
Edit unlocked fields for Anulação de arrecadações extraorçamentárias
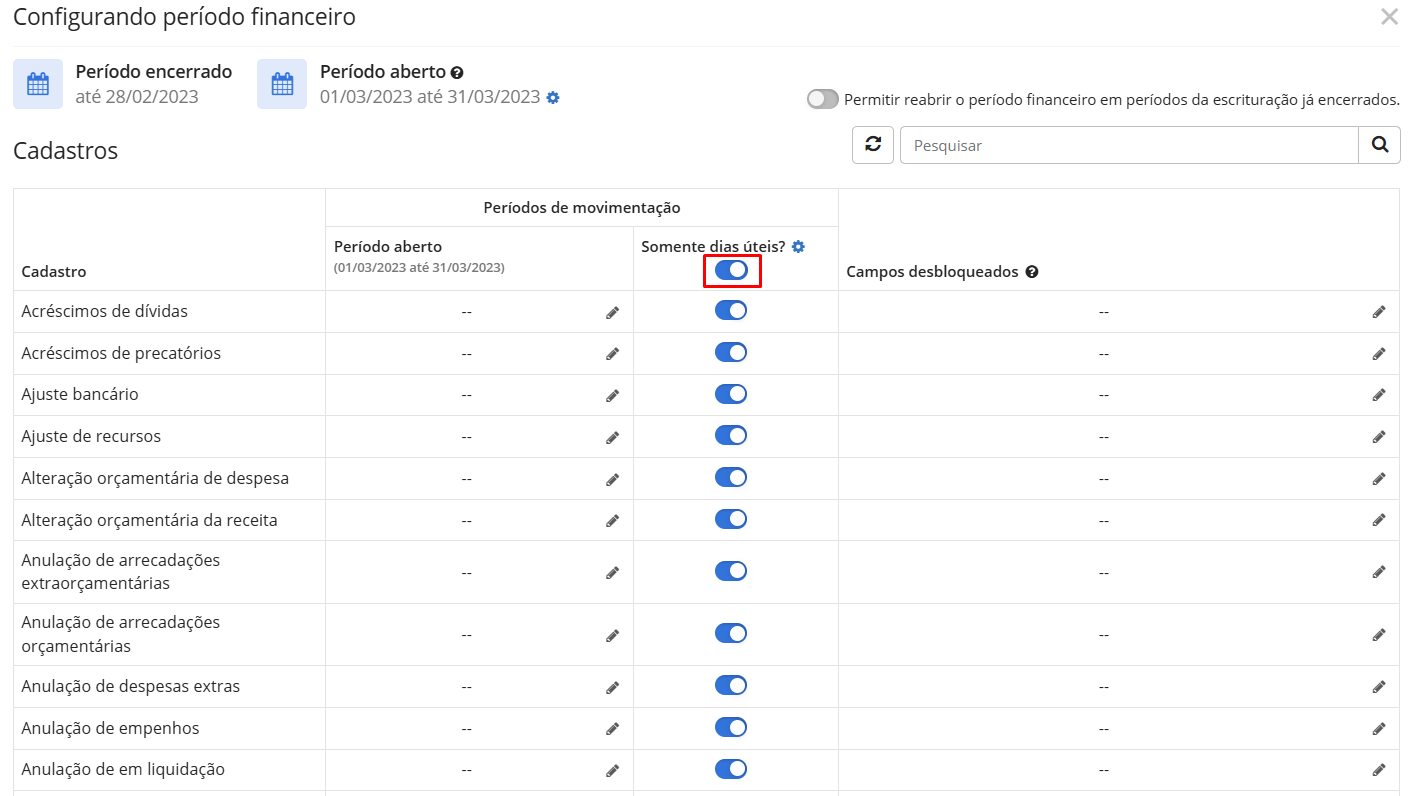[1379, 573]
